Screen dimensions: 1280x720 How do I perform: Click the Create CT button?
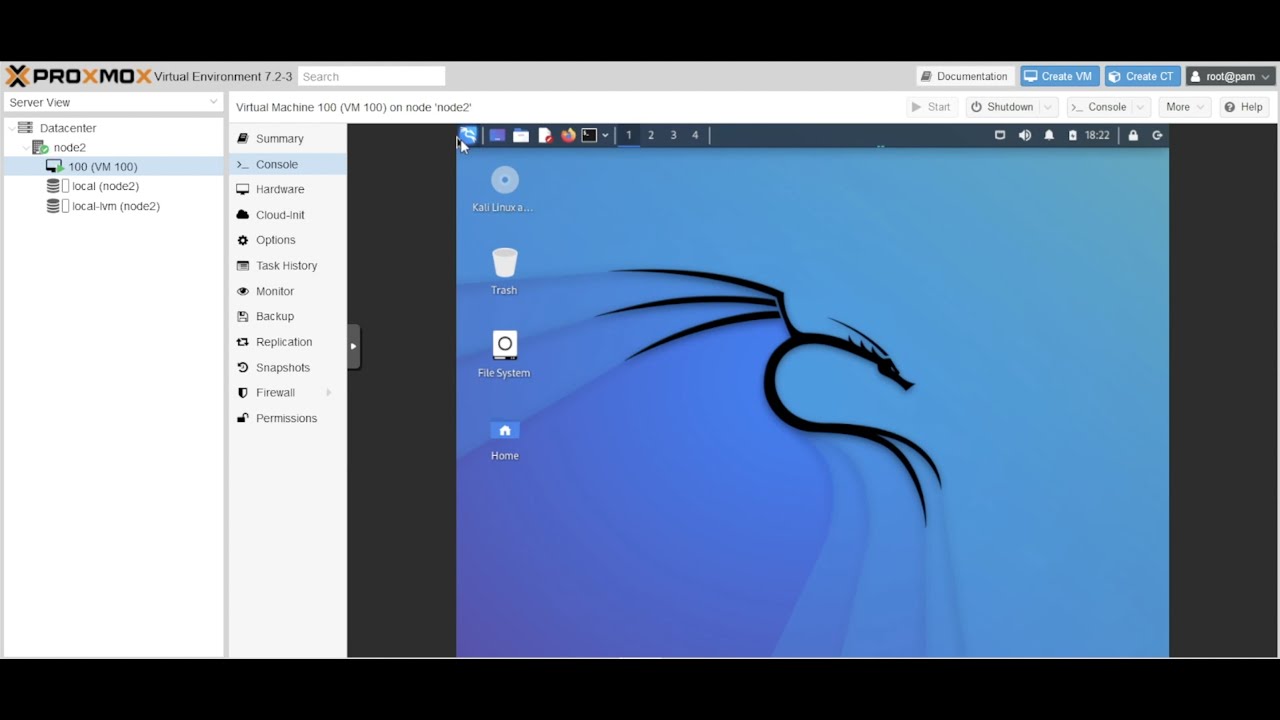coord(1142,76)
